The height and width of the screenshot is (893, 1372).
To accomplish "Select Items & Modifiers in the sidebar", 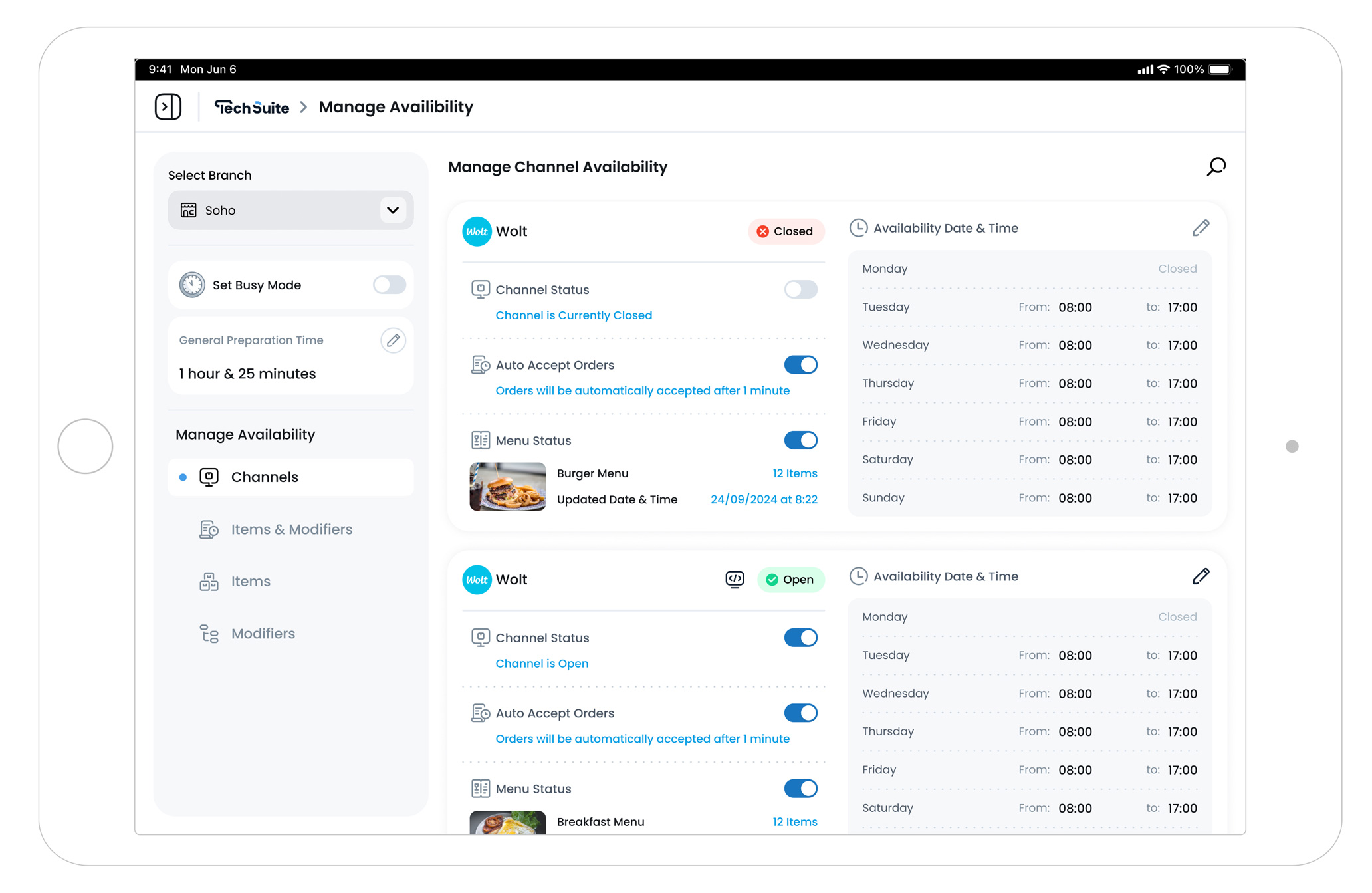I will 291,529.
